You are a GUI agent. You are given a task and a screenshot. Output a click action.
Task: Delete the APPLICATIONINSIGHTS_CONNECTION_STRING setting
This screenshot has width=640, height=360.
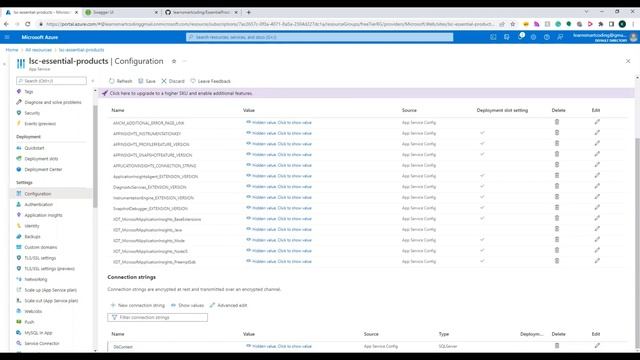tap(557, 164)
